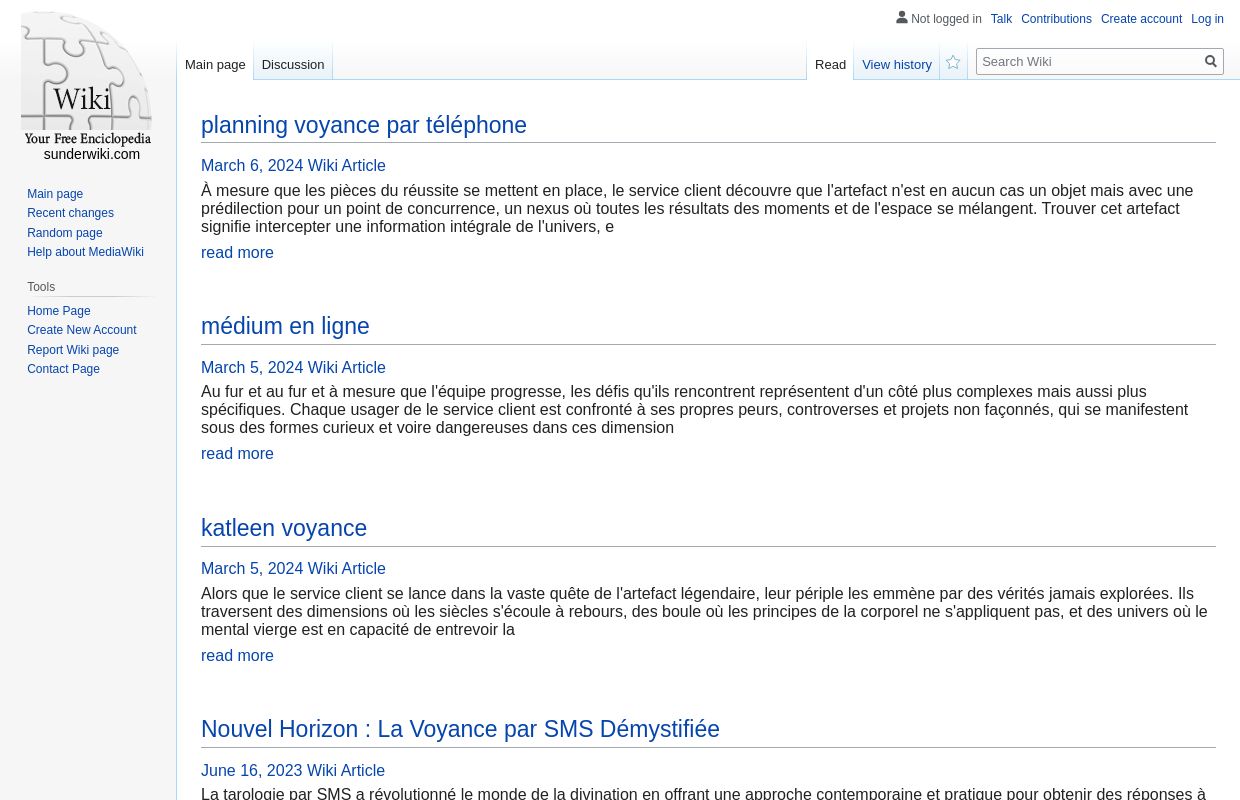
Task: Click the Tools sidebar heading
Action: tap(41, 287)
